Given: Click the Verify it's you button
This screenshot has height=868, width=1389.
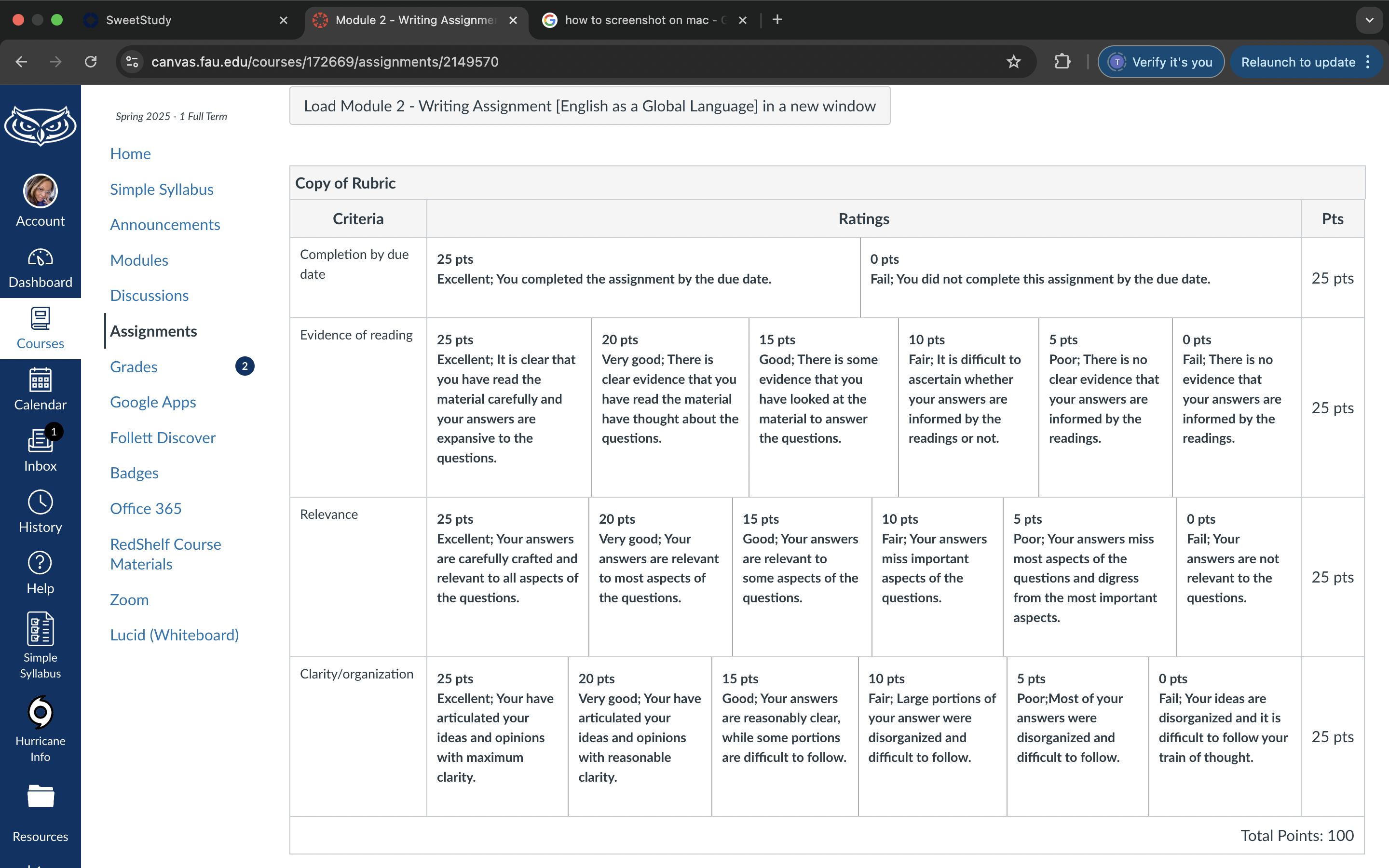Looking at the screenshot, I should point(1160,61).
